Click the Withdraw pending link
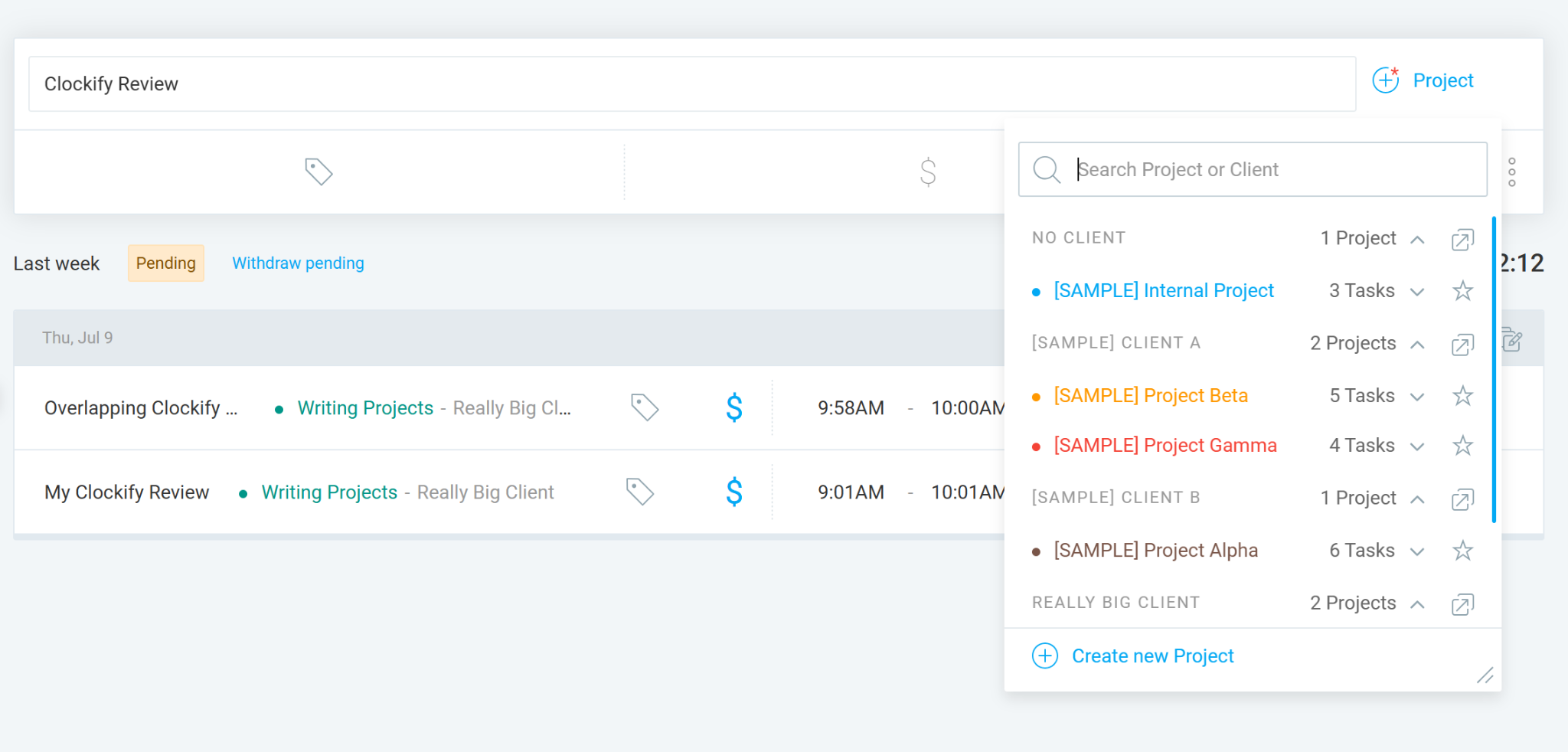This screenshot has width=1568, height=752. coord(298,263)
